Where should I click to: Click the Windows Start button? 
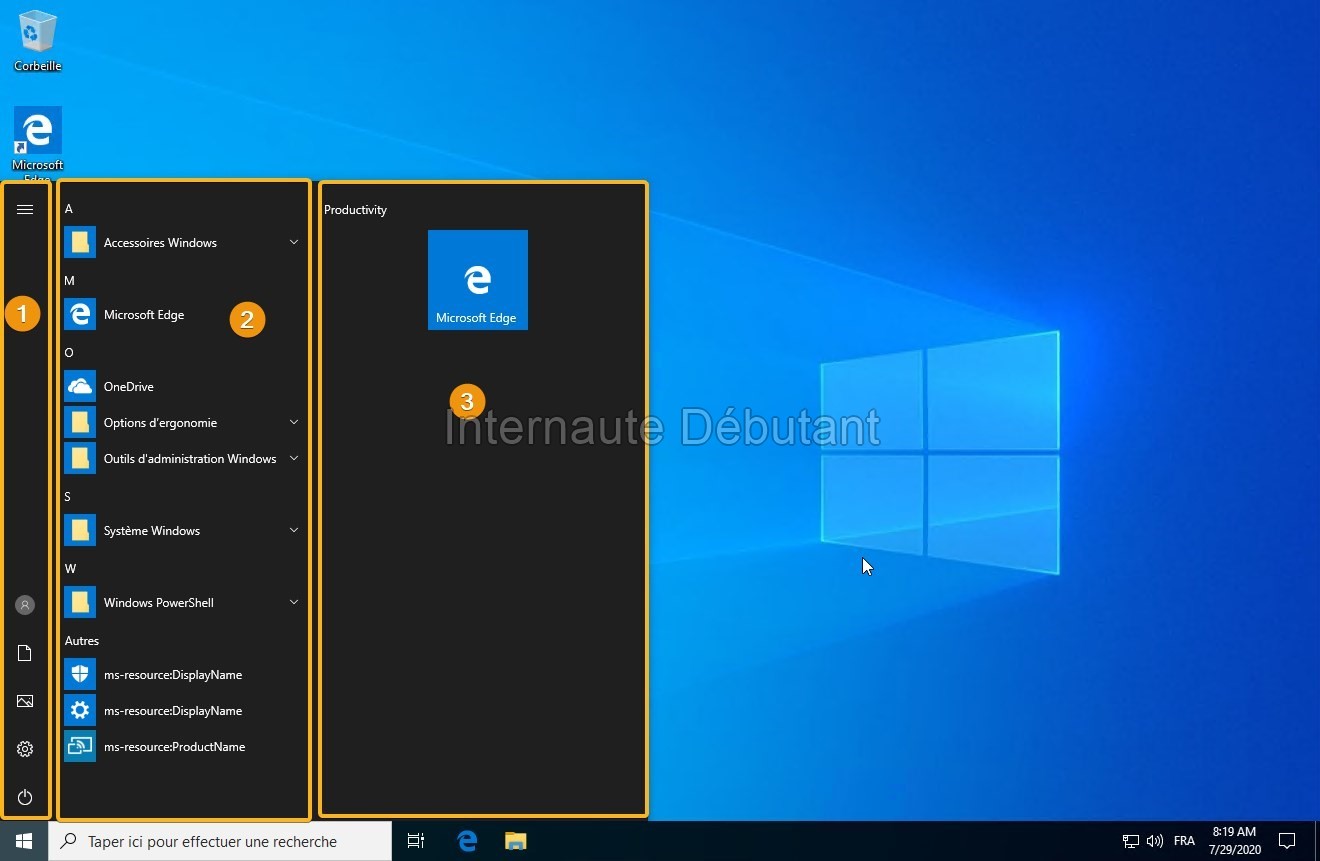pos(24,841)
